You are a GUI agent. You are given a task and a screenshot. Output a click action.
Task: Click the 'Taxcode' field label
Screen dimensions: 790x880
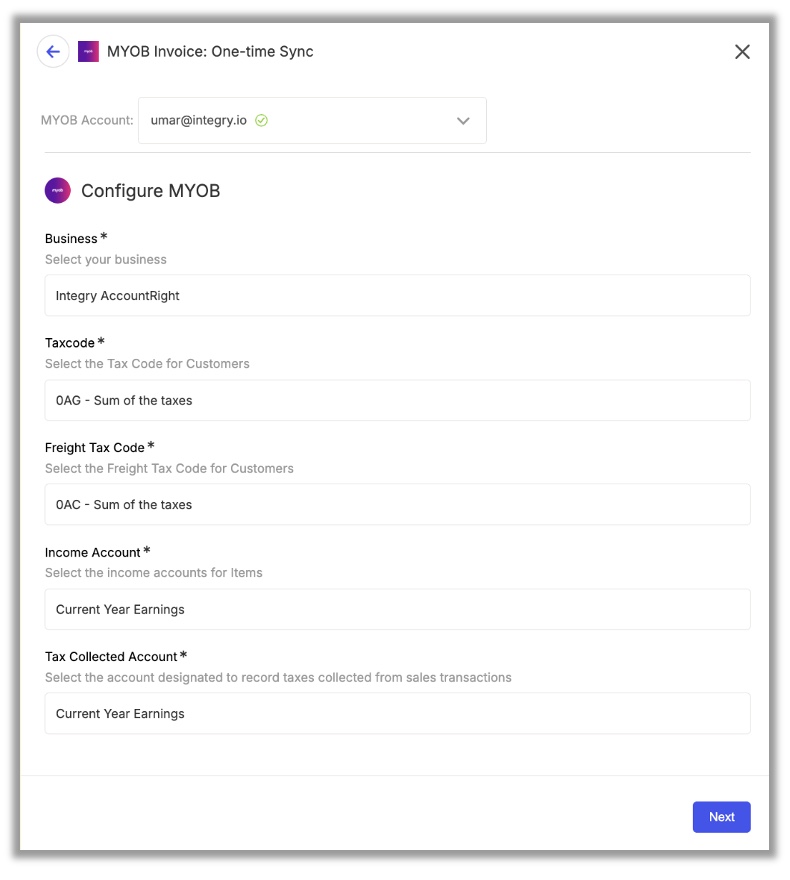click(70, 343)
